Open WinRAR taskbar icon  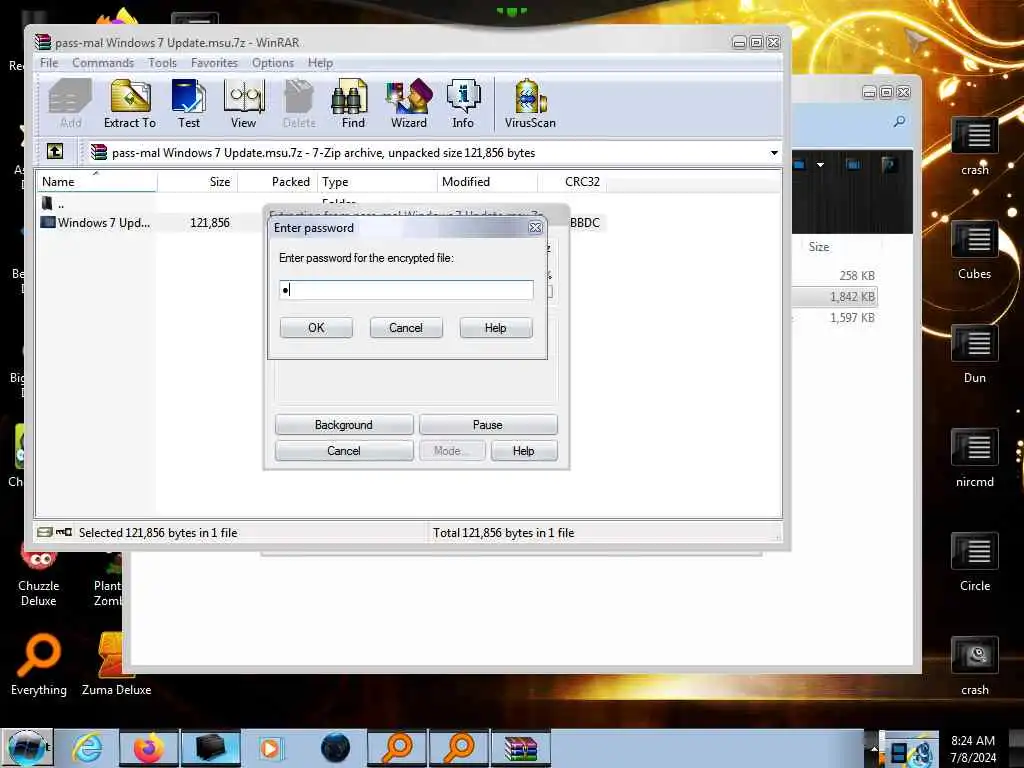point(520,748)
